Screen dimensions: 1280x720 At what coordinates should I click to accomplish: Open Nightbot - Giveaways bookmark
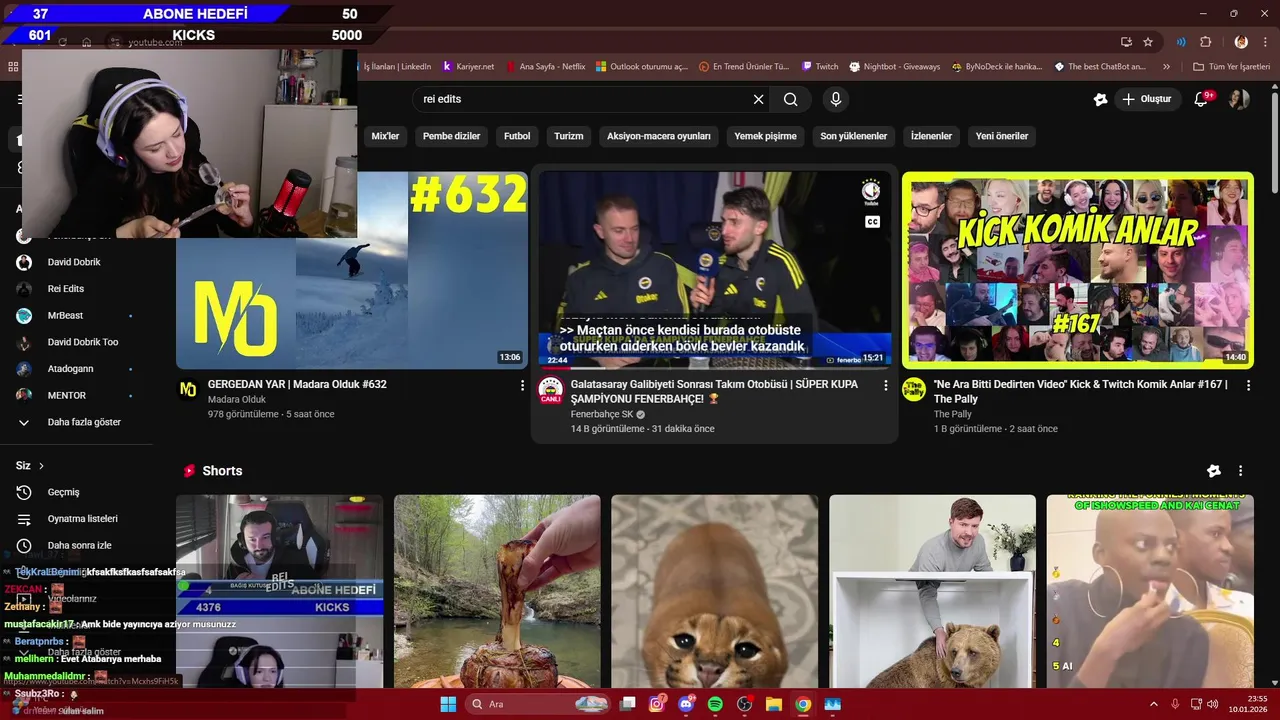pos(895,67)
